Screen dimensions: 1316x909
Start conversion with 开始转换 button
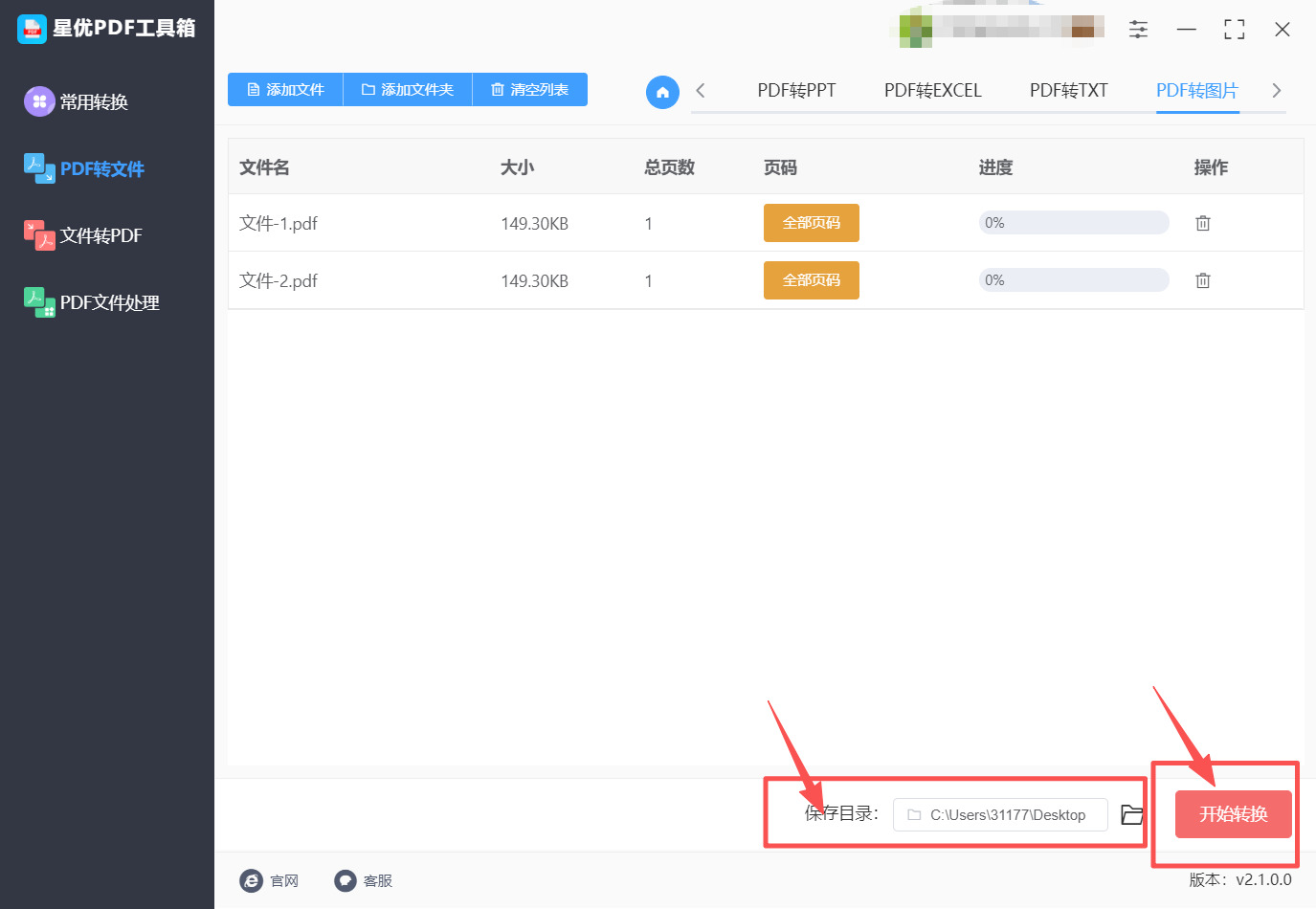tap(1234, 814)
